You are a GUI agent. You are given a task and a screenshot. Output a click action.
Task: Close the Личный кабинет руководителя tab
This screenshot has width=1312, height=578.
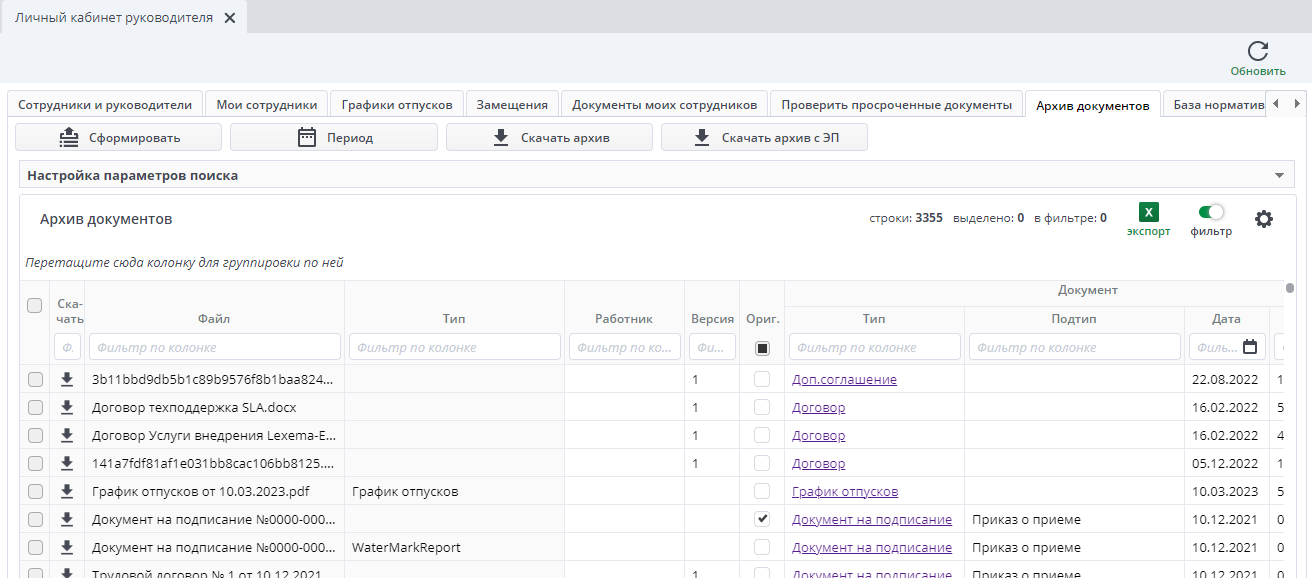click(229, 18)
